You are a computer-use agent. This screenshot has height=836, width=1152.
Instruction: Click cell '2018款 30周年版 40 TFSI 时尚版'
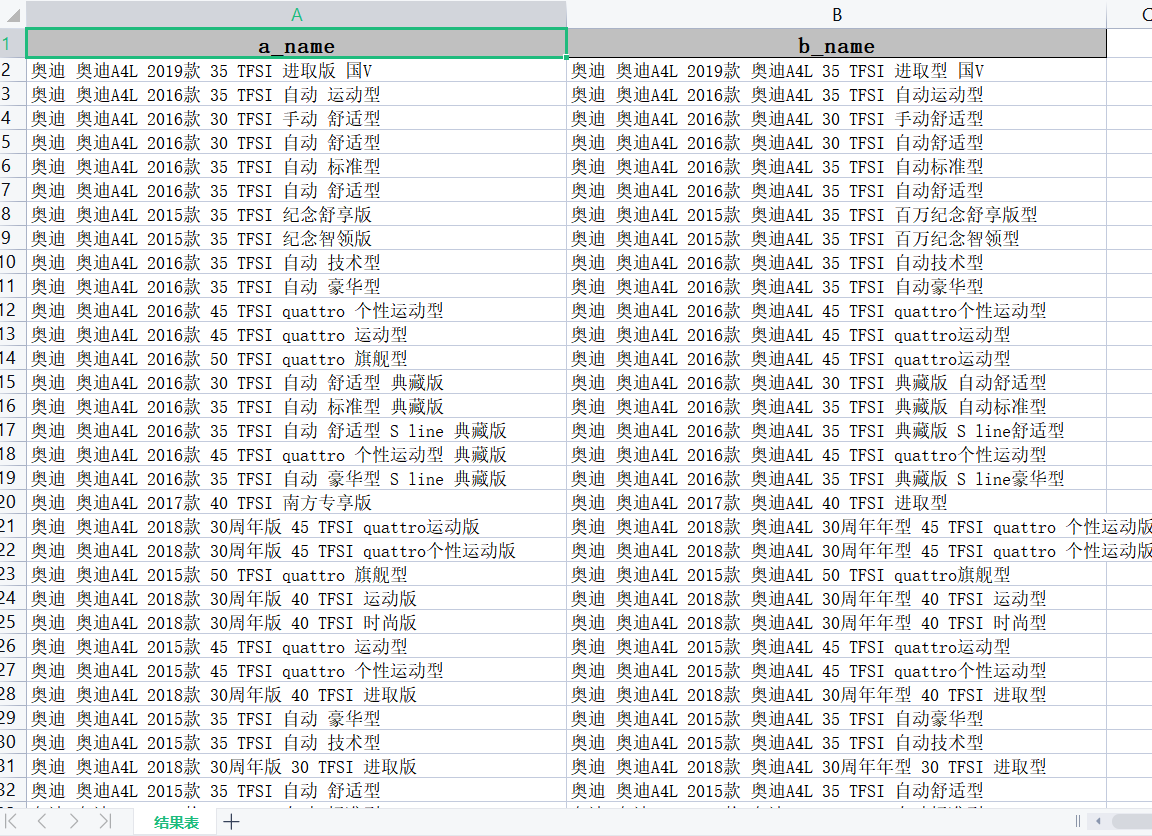(296, 622)
